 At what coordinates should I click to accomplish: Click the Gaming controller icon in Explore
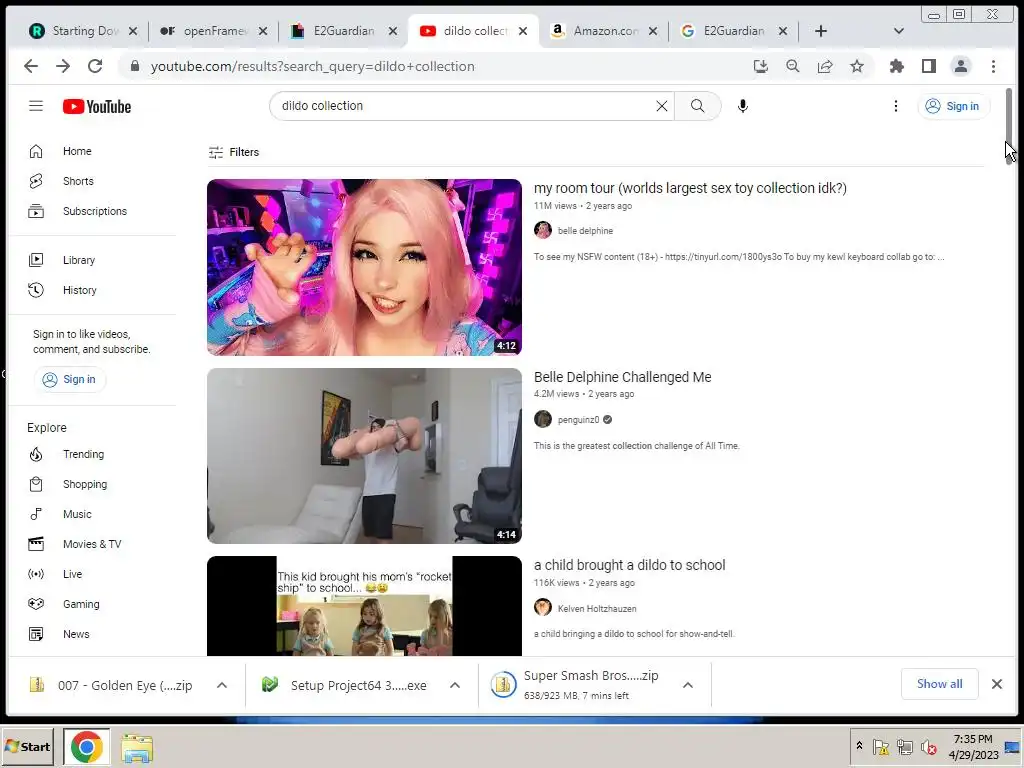(x=36, y=604)
